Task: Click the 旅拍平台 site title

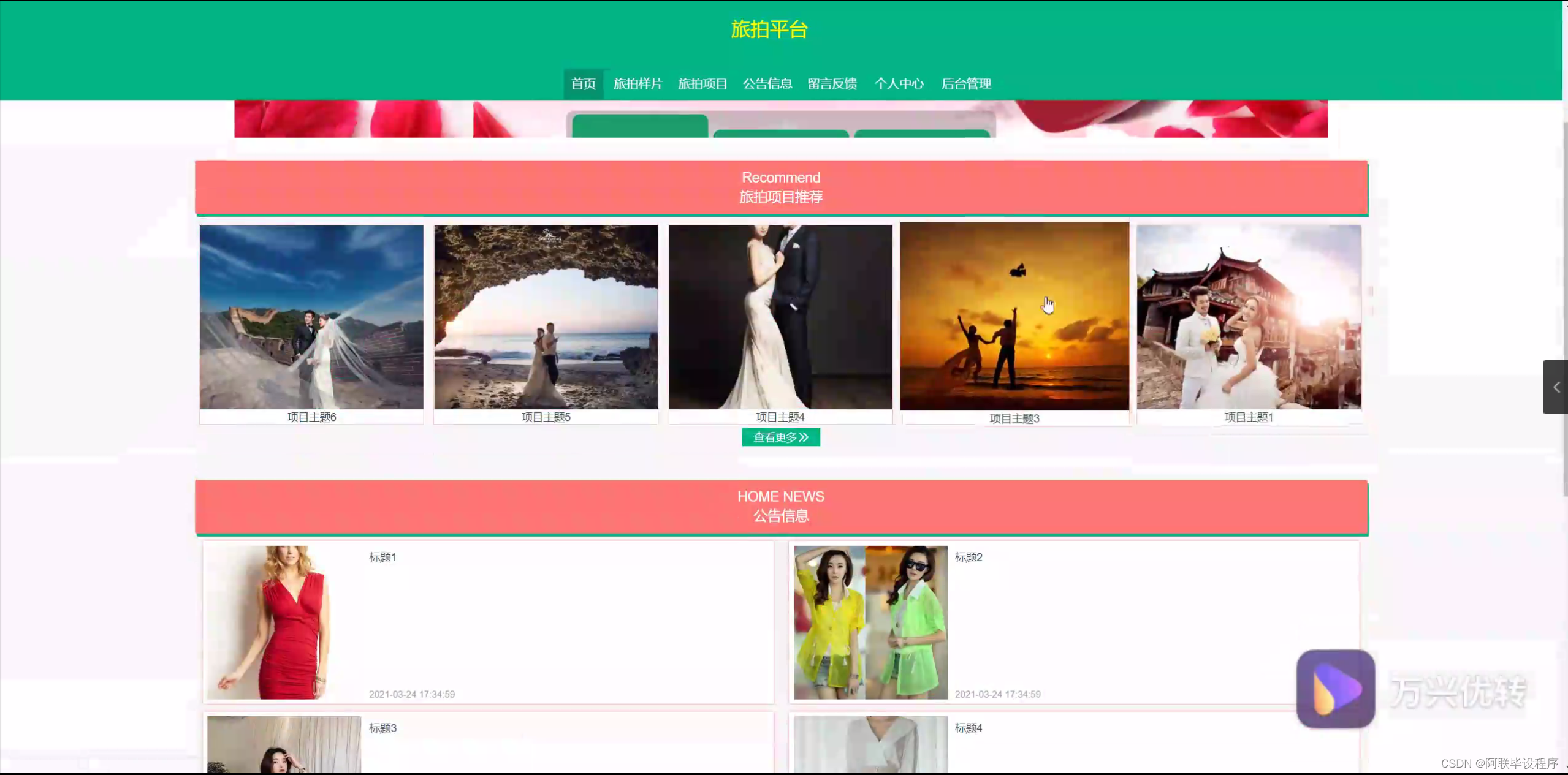Action: point(769,29)
